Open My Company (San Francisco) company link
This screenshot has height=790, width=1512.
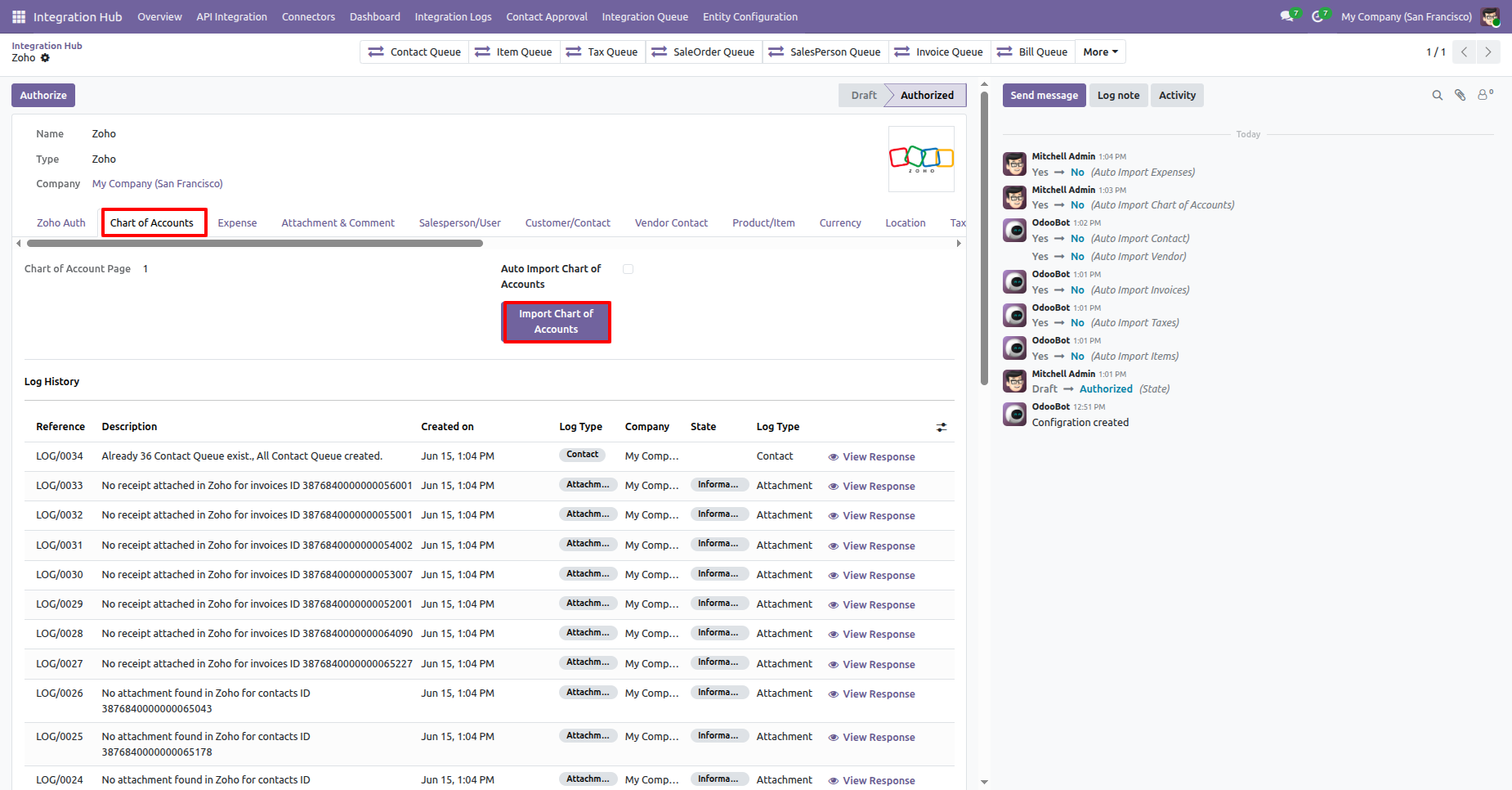point(158,184)
